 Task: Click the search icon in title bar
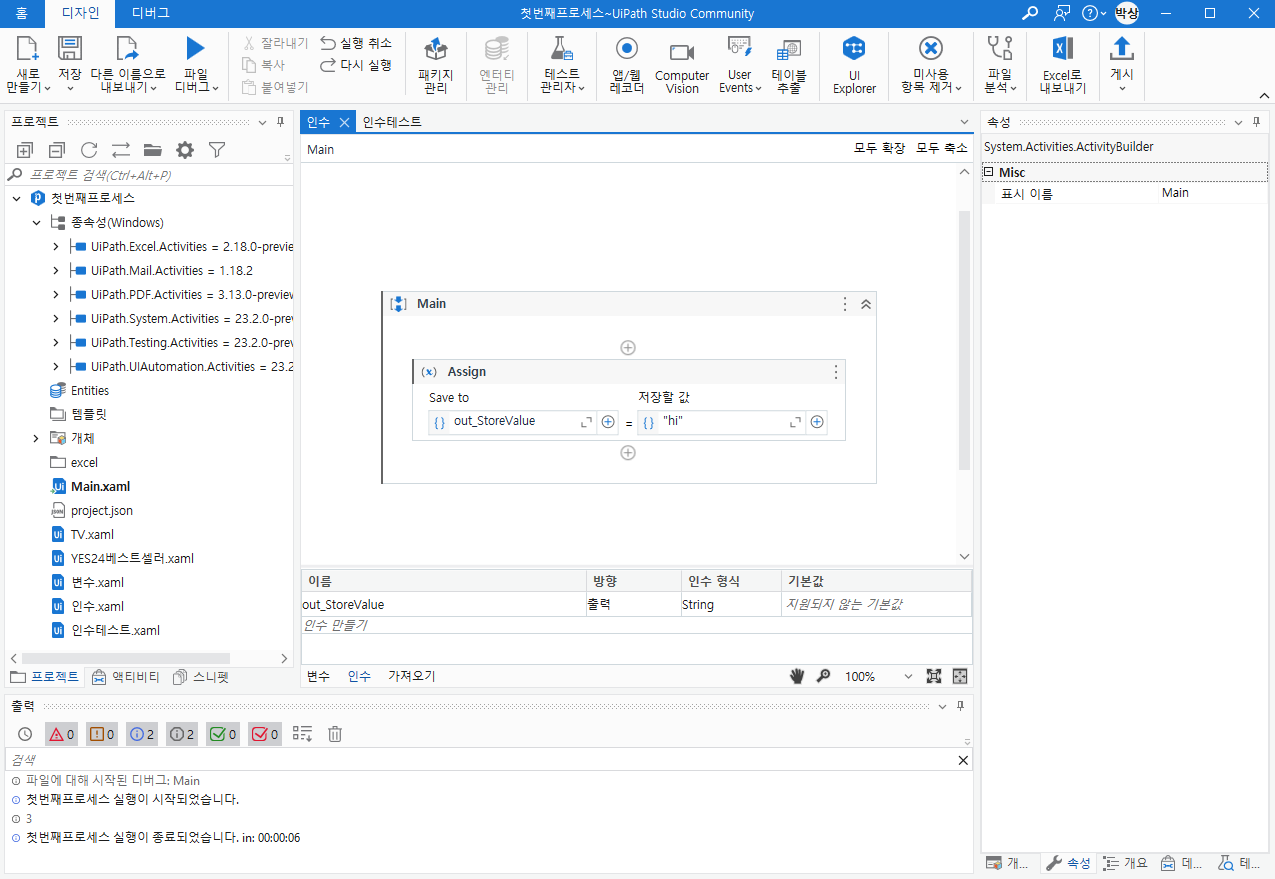1030,13
